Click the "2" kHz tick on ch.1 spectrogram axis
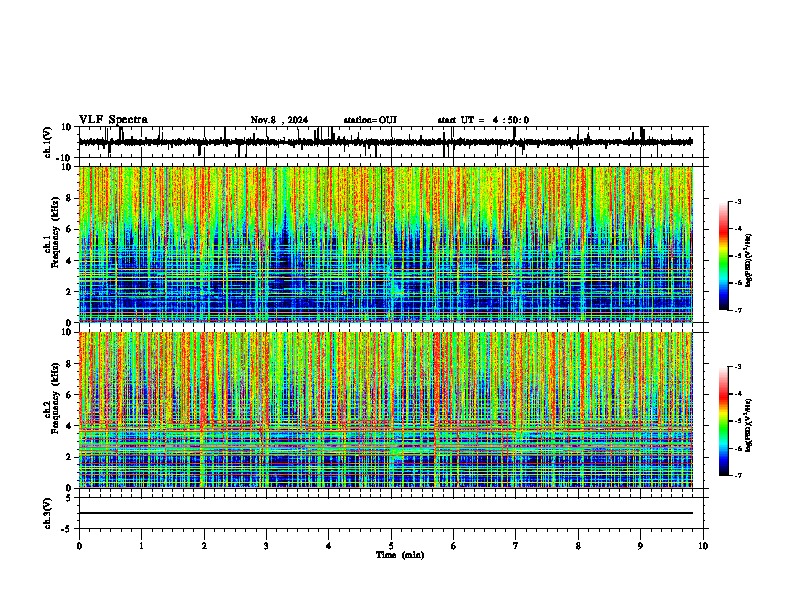Screen dimensions: 792x612 tap(70, 291)
